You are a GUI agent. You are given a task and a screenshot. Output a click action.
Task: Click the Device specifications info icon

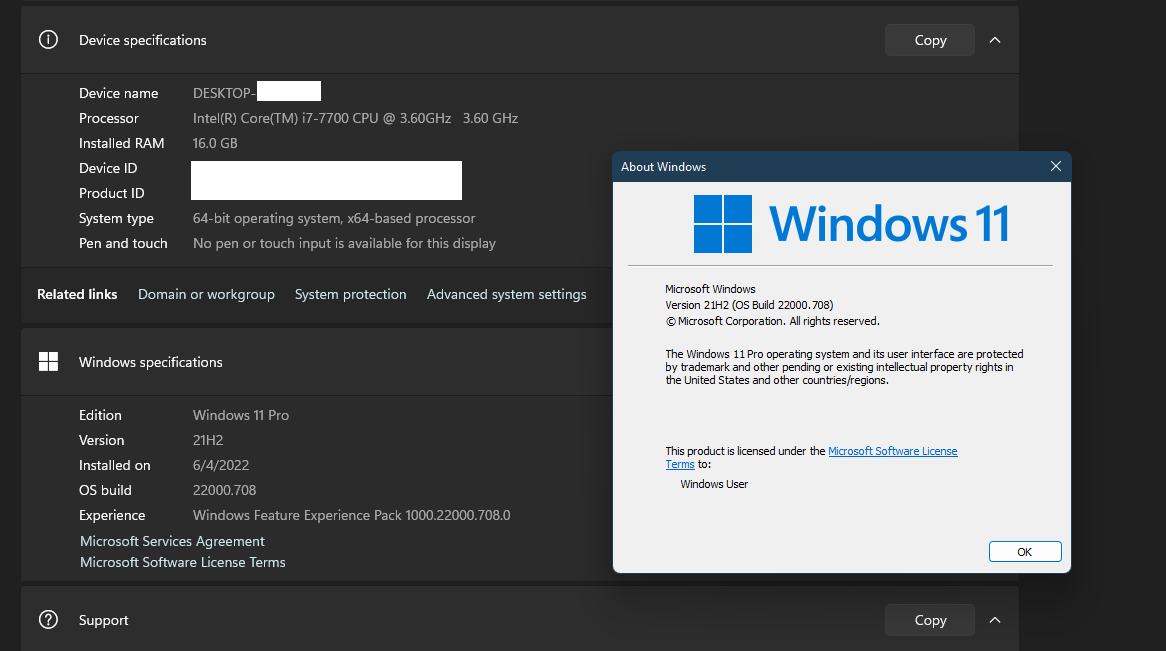(48, 39)
